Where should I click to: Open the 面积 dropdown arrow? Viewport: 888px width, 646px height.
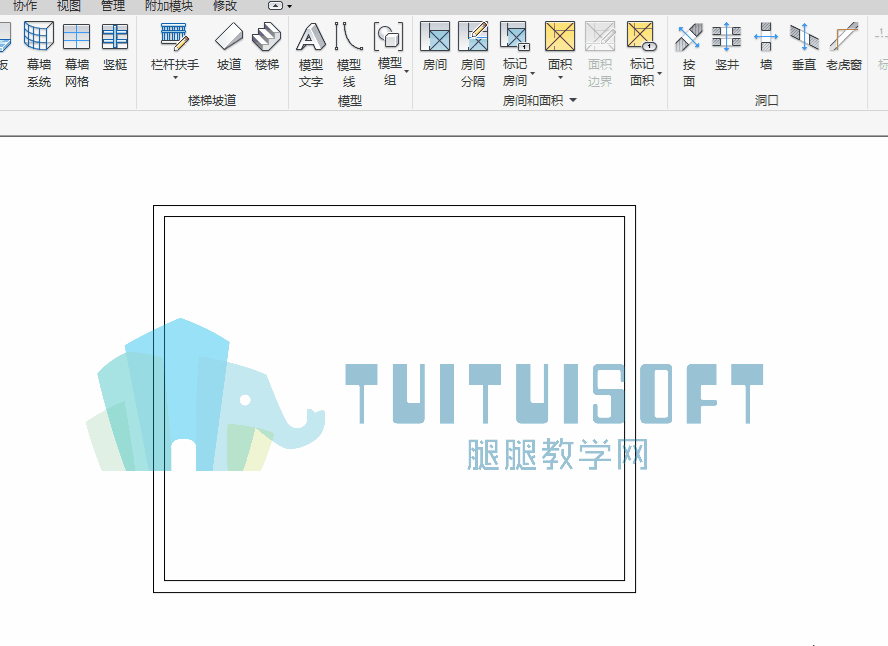tap(560, 78)
